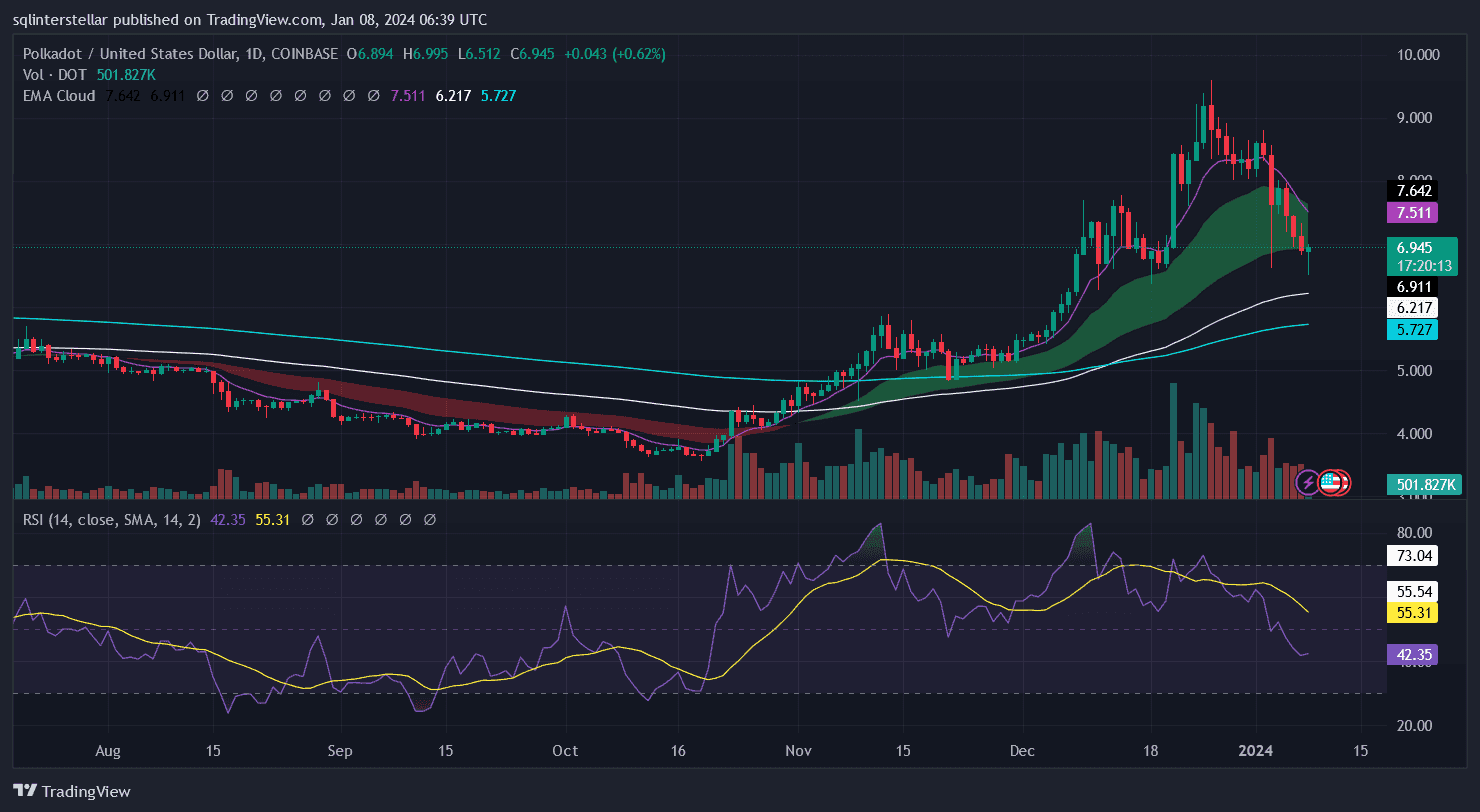Viewport: 1480px width, 812px height.
Task: Click the yellow 55.31 RSI axis label
Action: [1410, 610]
